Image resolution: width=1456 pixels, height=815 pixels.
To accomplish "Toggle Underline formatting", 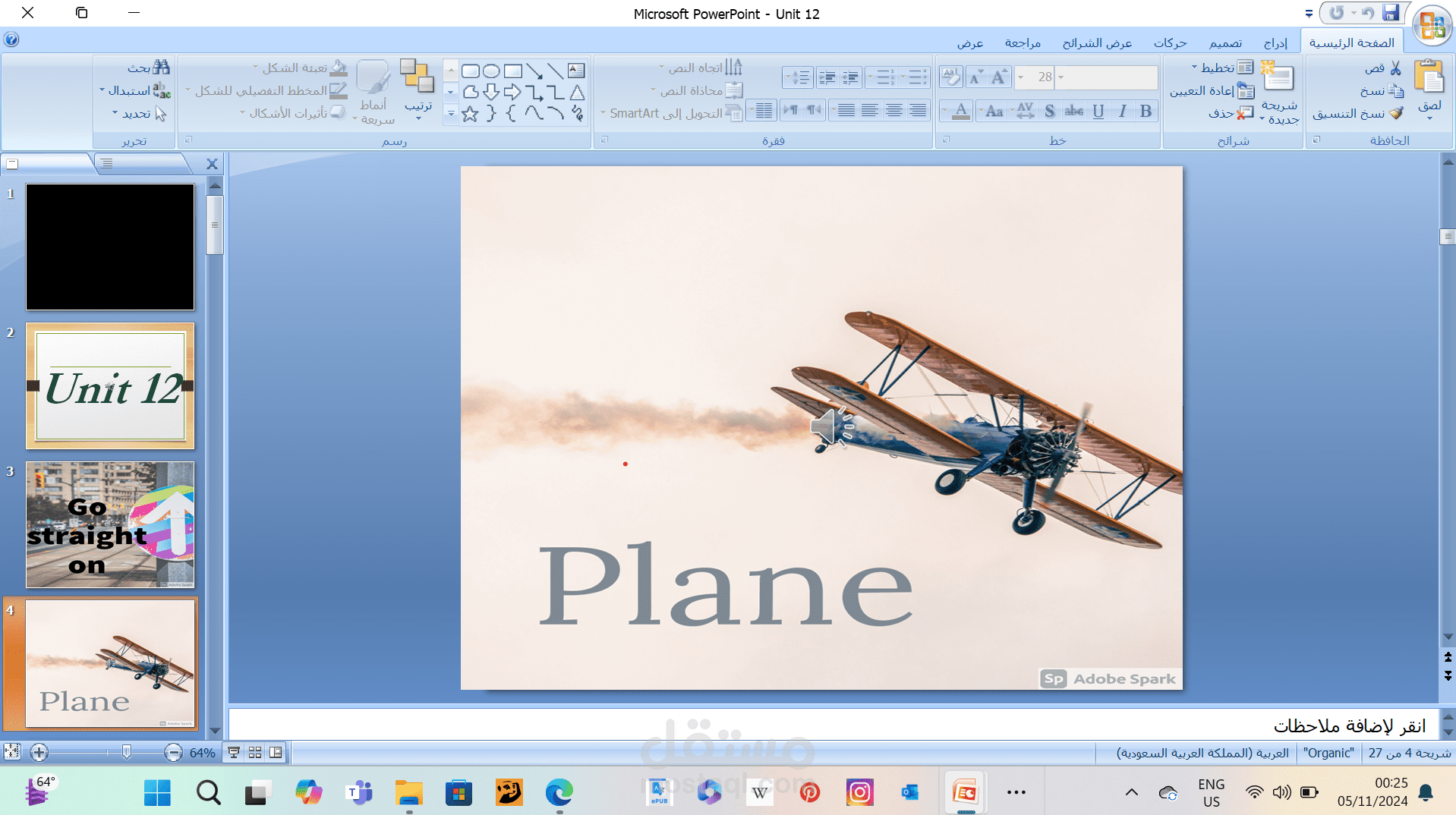I will pos(1098,111).
